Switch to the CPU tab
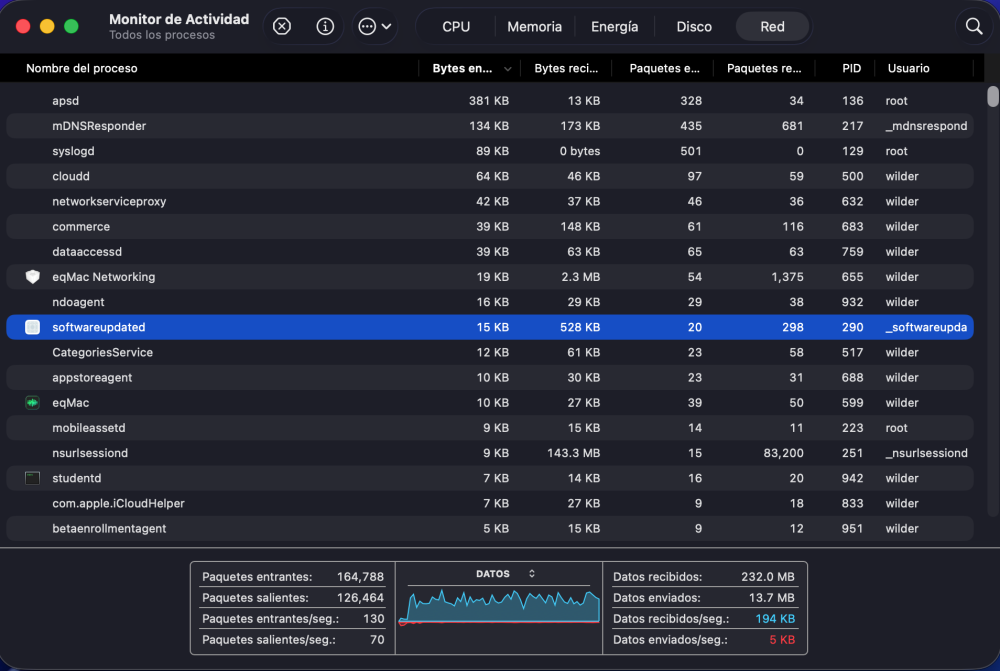This screenshot has height=671, width=1000. [456, 27]
